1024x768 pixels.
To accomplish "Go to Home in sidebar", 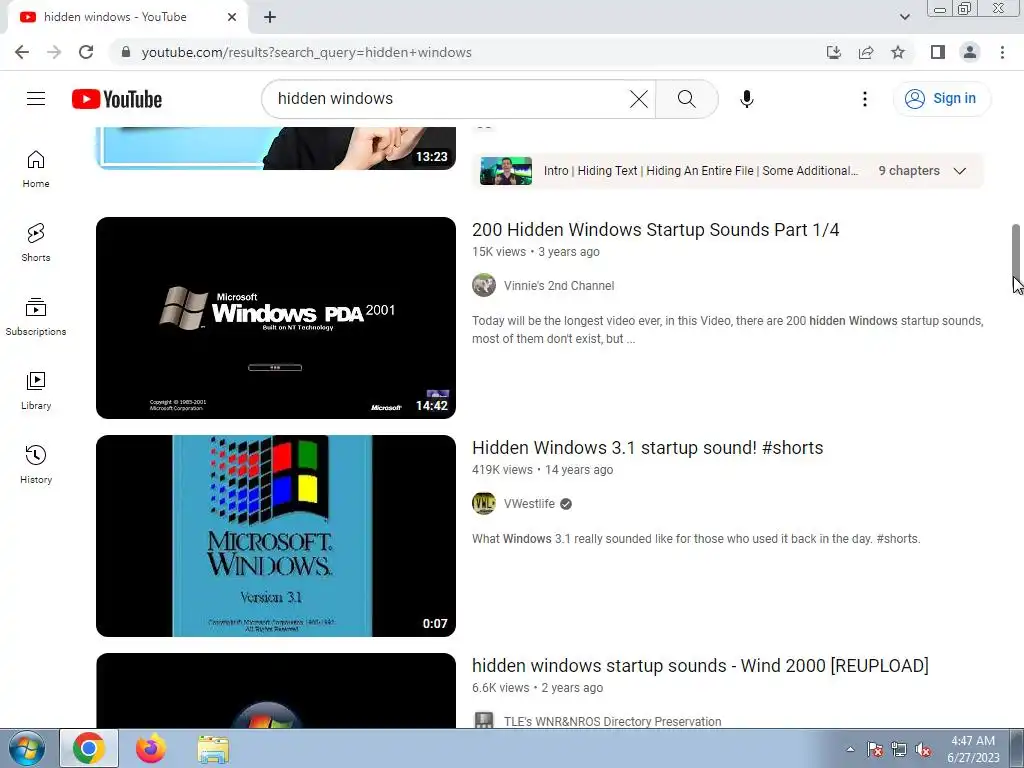I will click(36, 168).
